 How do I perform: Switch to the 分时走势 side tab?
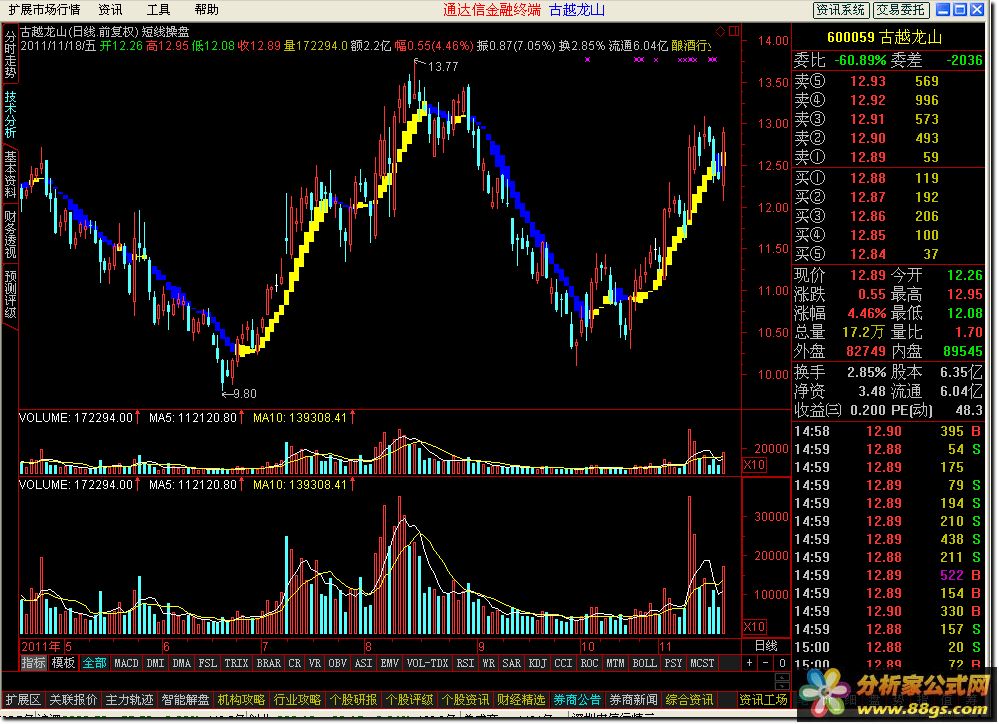click(10, 55)
